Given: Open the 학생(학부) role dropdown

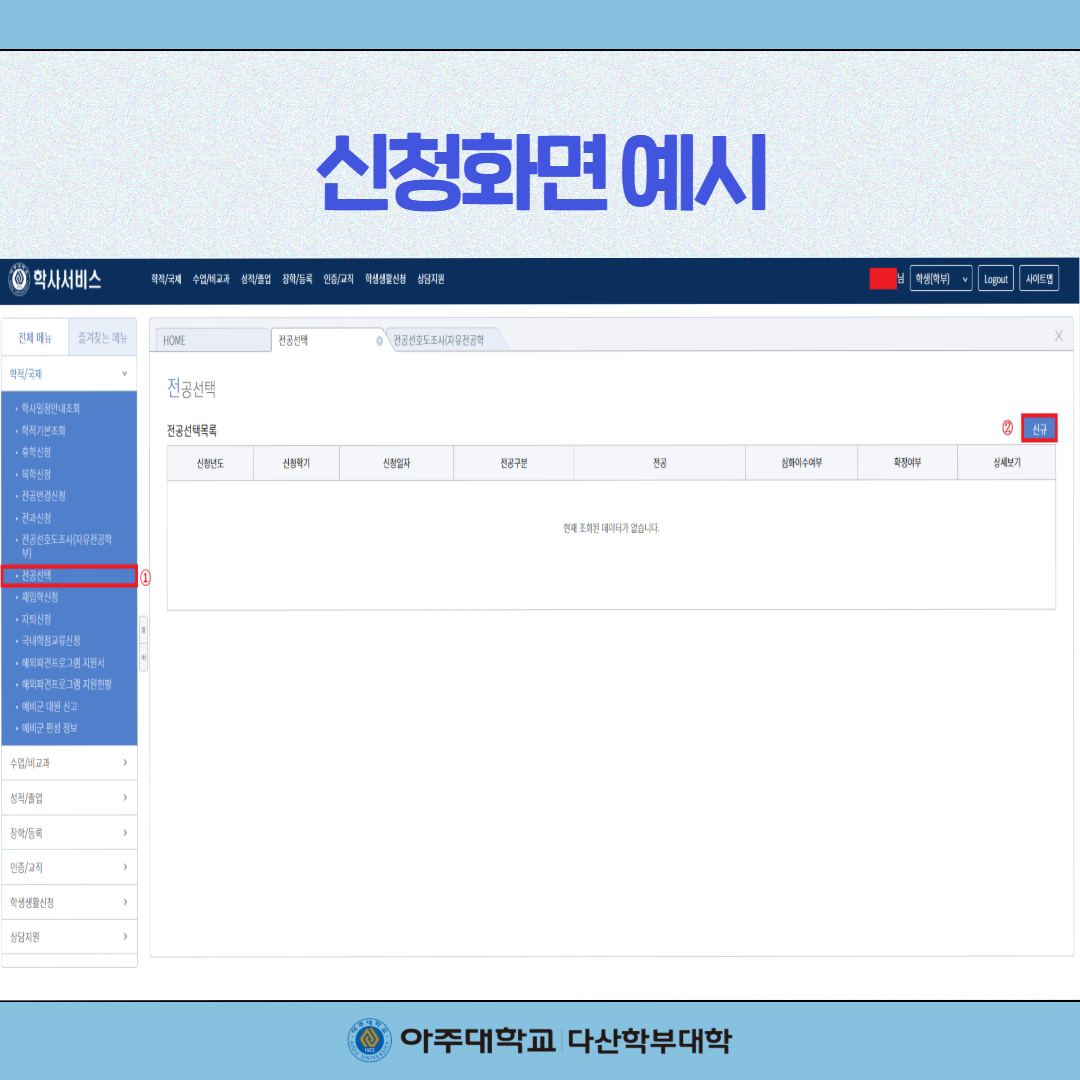Looking at the screenshot, I should coord(940,279).
